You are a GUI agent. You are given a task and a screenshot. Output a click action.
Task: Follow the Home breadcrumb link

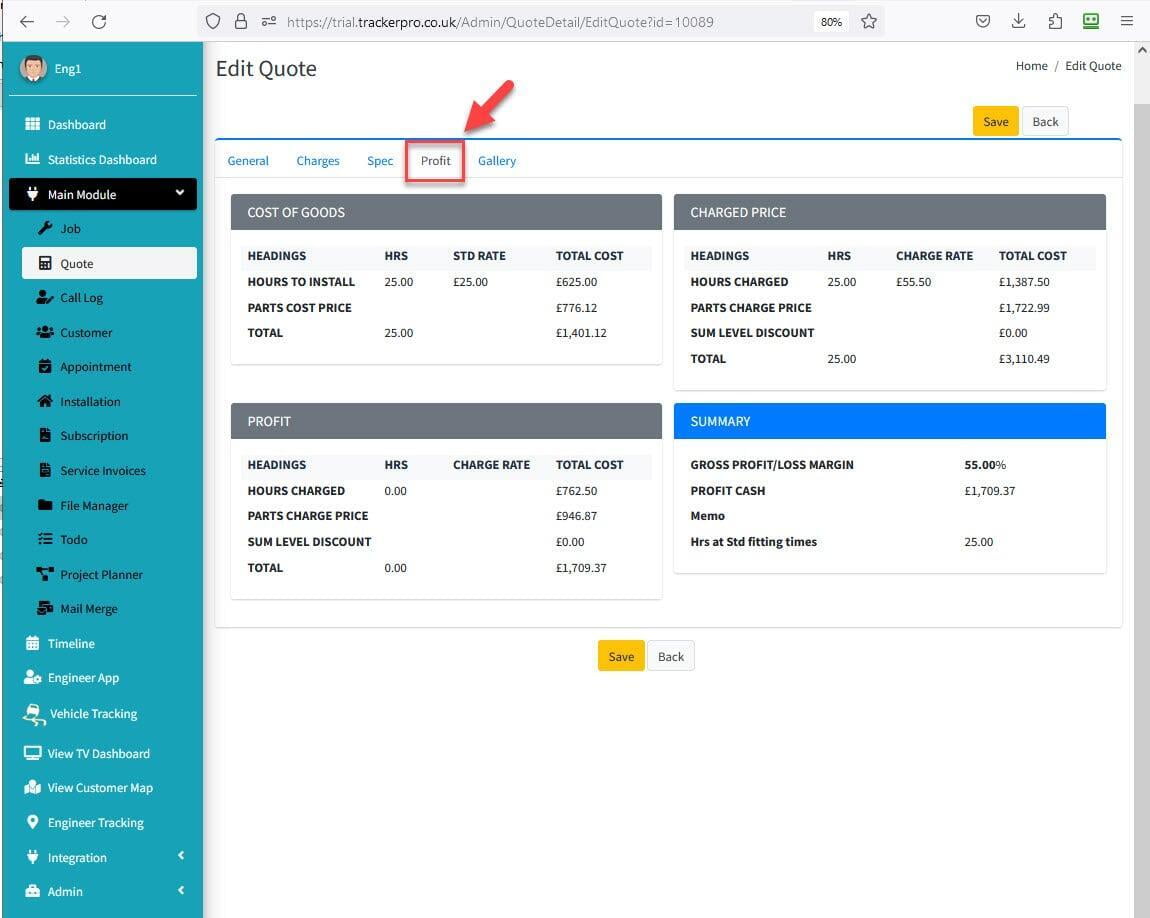pos(1031,66)
